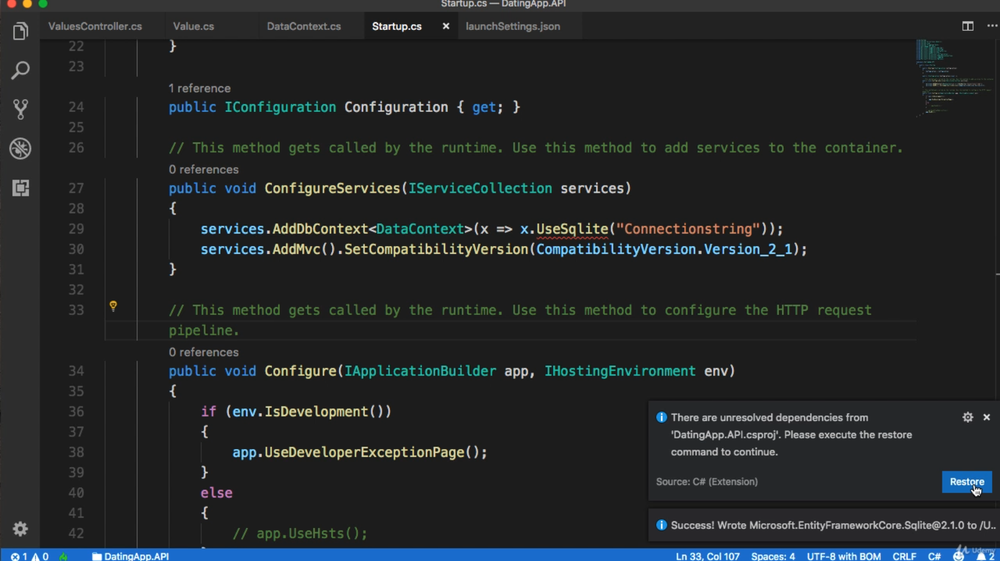Click the split editor icon
Viewport: 1000px width, 561px height.
point(967,26)
